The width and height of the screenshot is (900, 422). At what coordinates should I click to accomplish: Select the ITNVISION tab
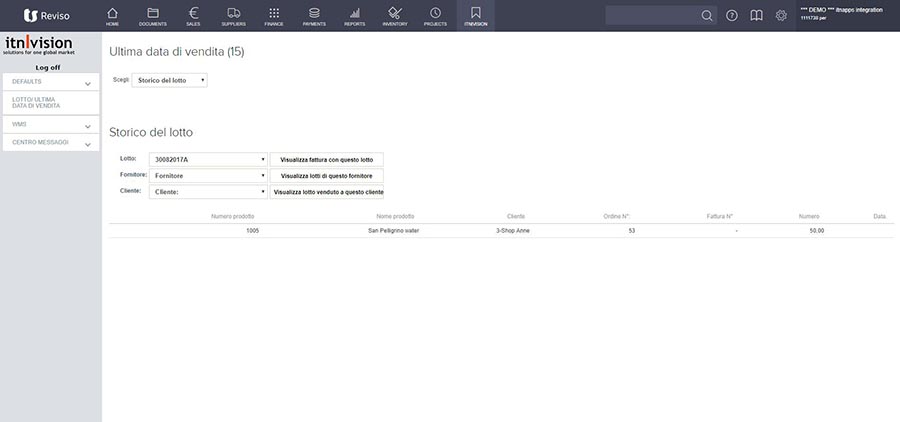tap(476, 15)
